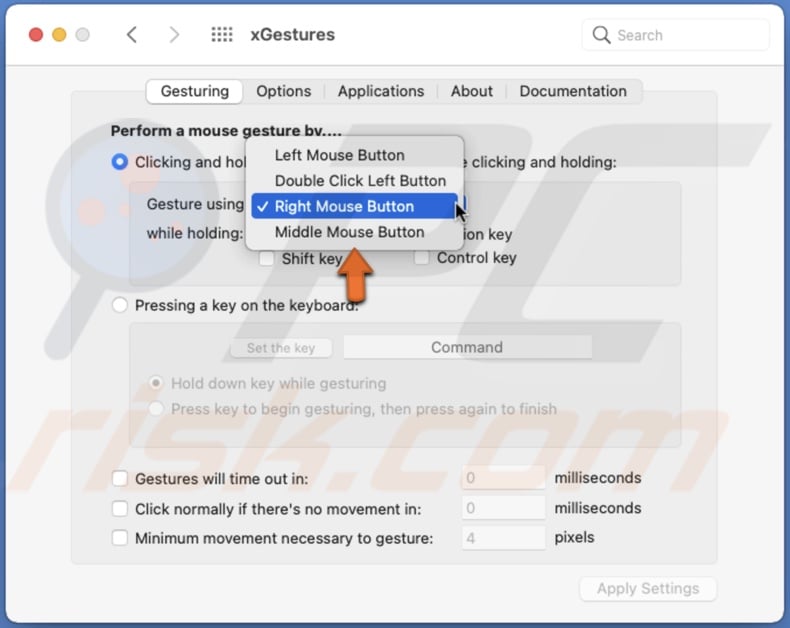The image size is (790, 628).
Task: Show all preferences grid icon
Action: tap(222, 35)
